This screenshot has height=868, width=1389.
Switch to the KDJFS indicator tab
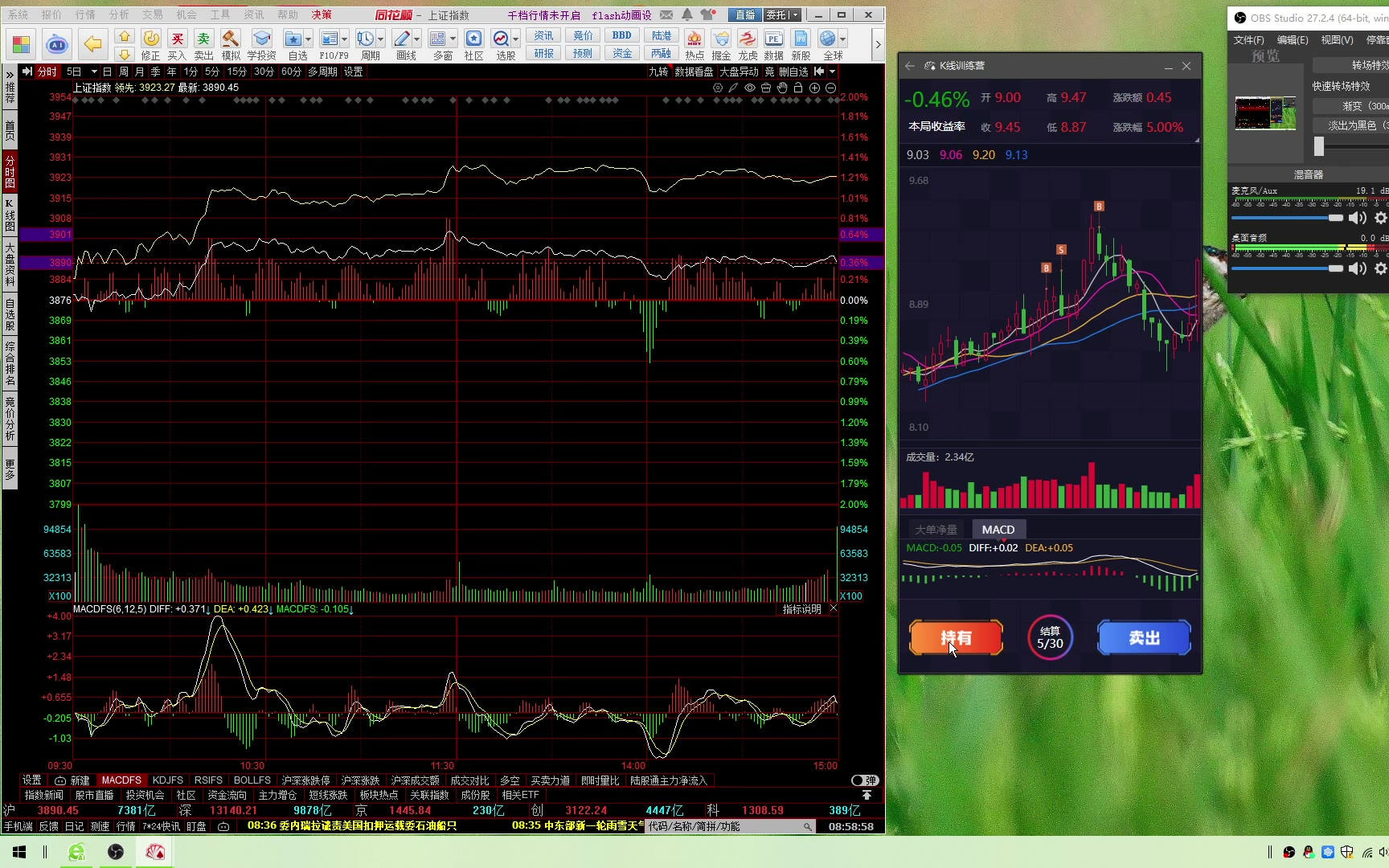[x=167, y=780]
